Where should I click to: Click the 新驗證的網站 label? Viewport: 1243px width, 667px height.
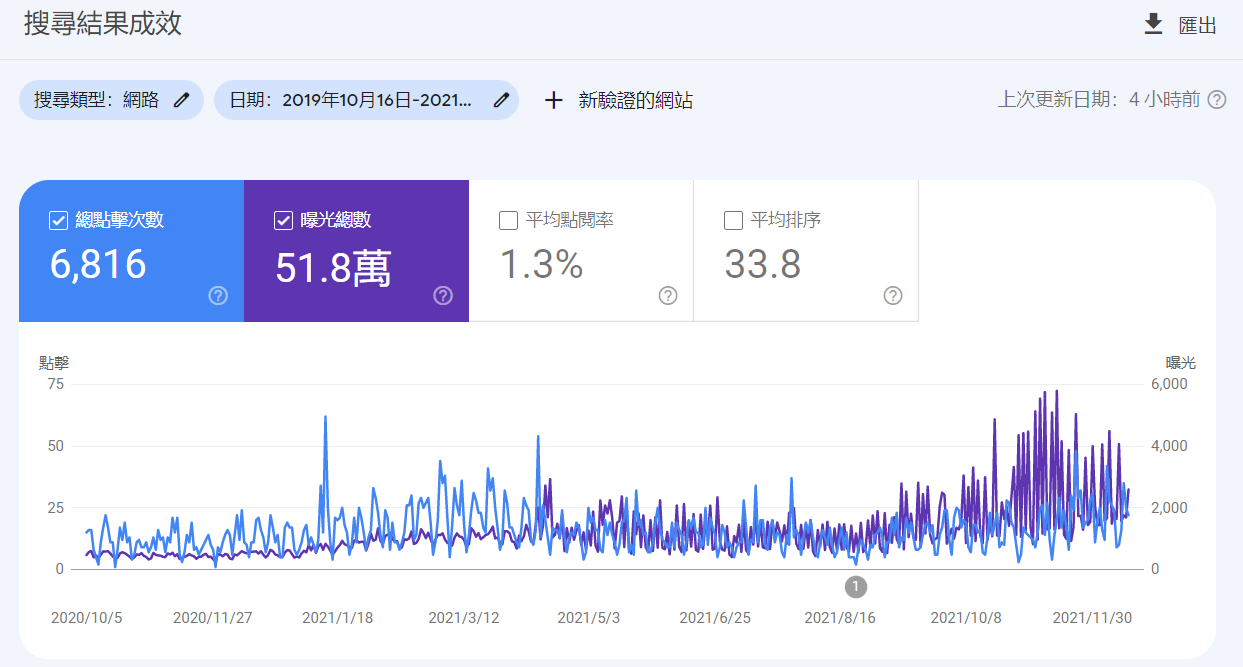pyautogui.click(x=636, y=100)
